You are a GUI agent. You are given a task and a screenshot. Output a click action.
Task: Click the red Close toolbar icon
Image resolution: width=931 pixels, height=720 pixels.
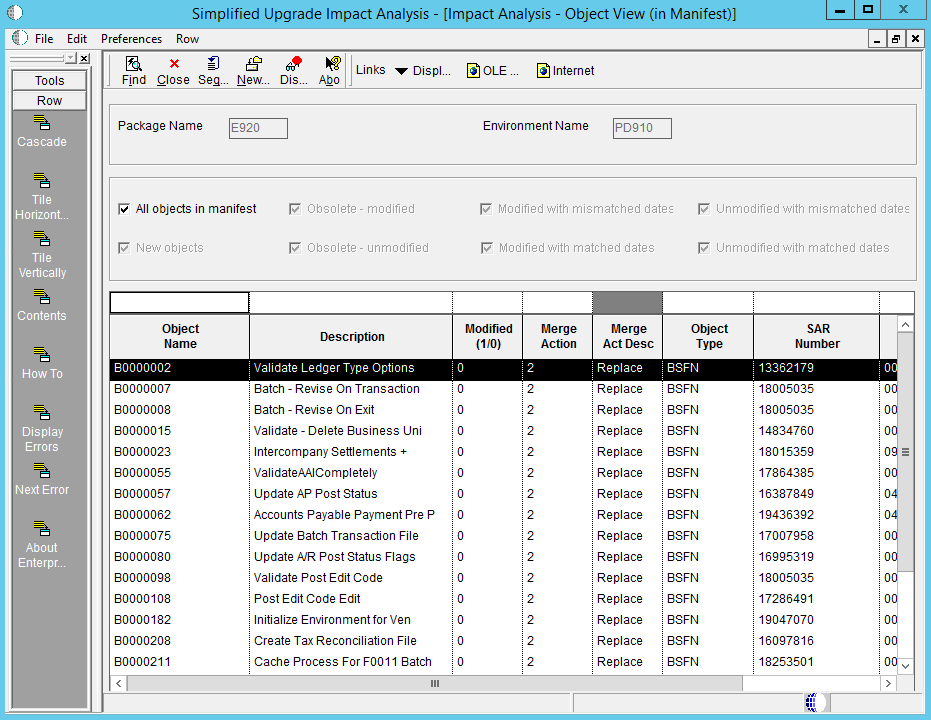pyautogui.click(x=173, y=71)
